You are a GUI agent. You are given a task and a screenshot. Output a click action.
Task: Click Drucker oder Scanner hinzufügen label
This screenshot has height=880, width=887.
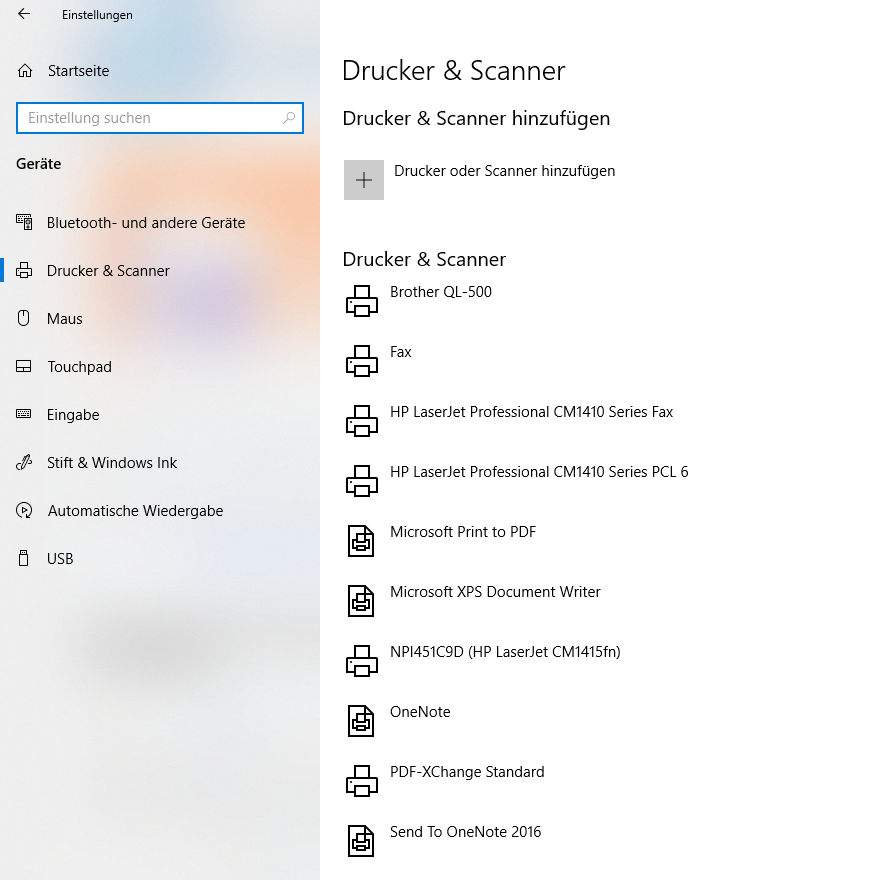pyautogui.click(x=505, y=171)
